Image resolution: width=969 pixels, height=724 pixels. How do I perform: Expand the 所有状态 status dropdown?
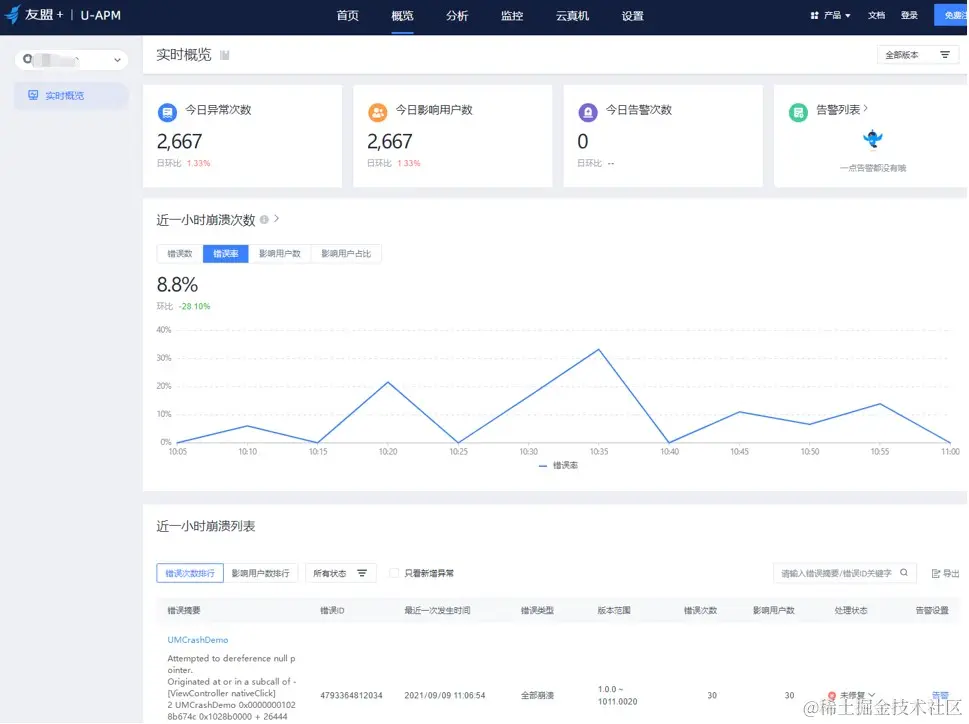[x=341, y=573]
